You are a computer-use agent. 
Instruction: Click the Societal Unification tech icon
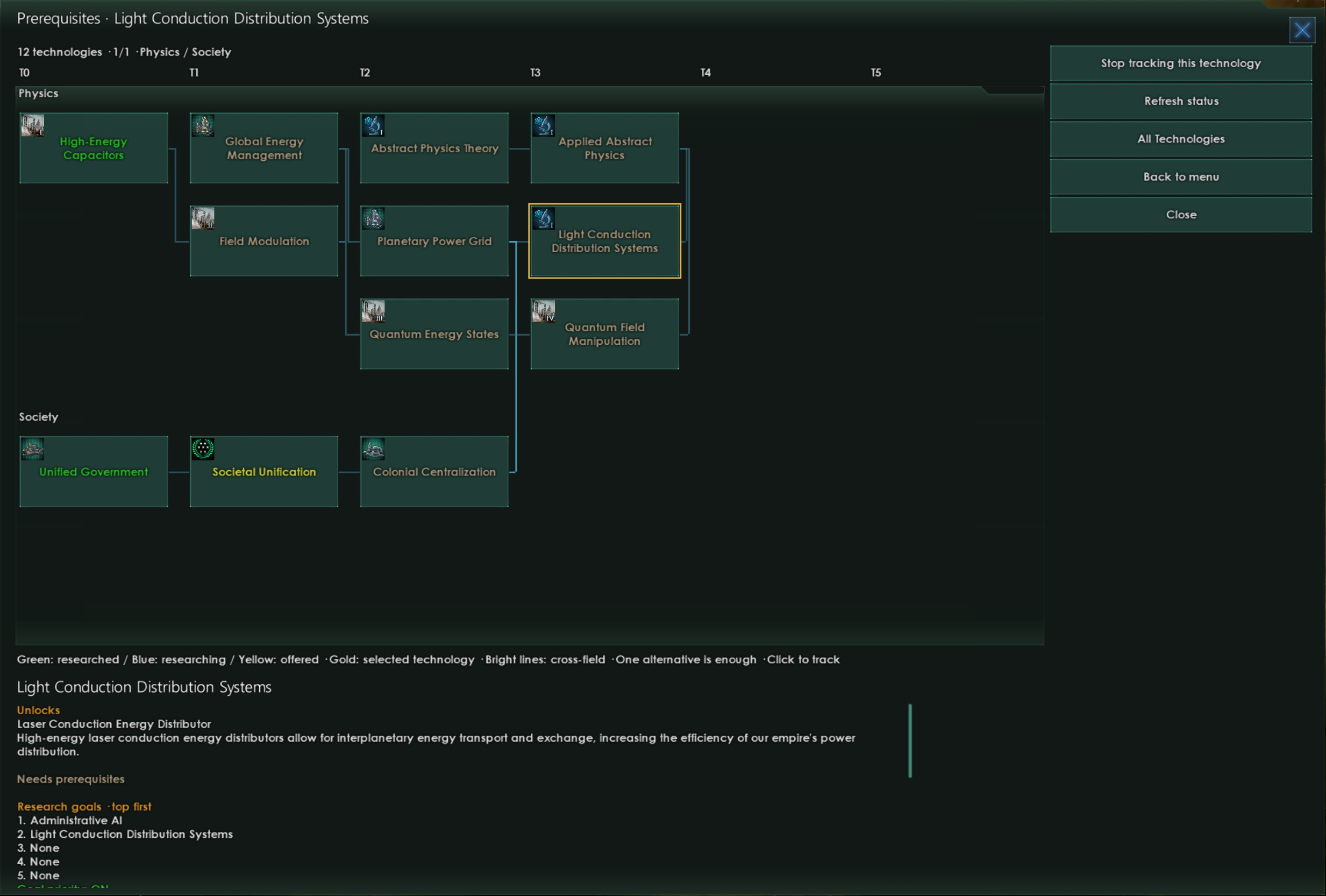pyautogui.click(x=203, y=449)
